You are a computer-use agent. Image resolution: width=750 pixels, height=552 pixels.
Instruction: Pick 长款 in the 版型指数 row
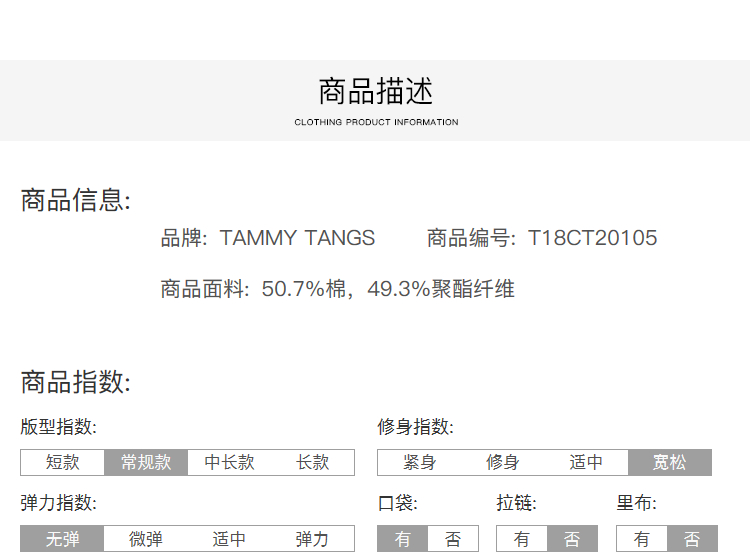tap(313, 462)
